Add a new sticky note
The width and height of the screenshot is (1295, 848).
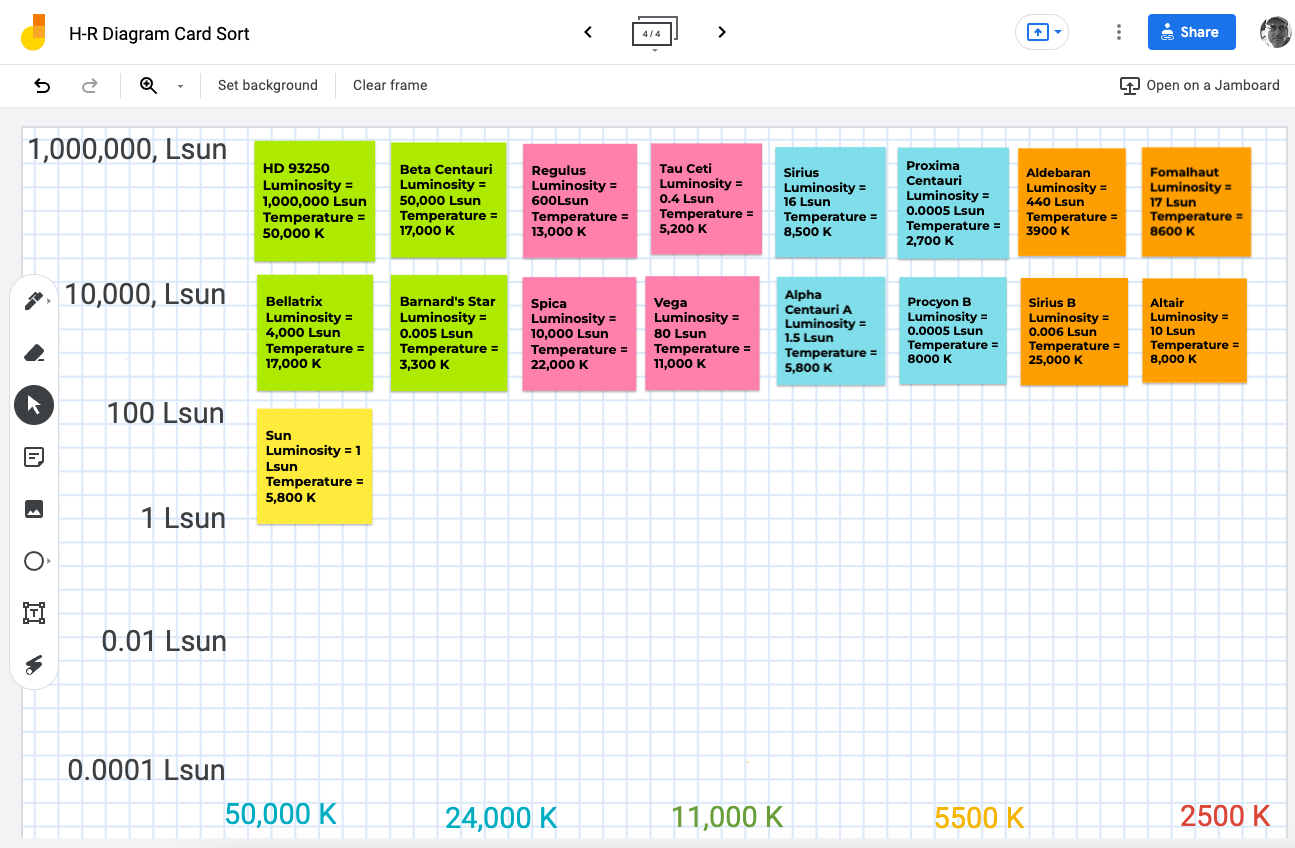click(34, 457)
